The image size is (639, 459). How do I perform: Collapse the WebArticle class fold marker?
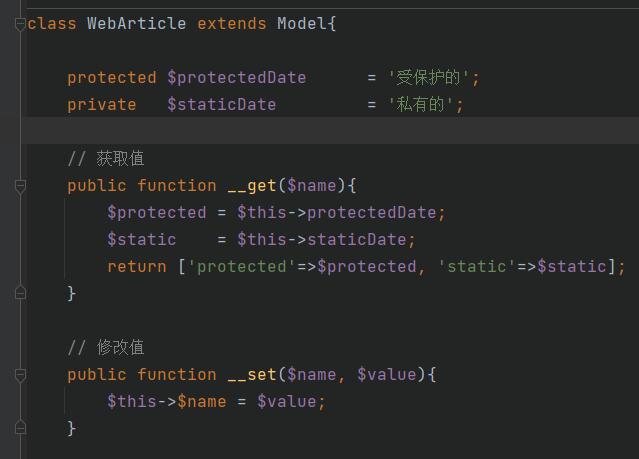coord(20,23)
